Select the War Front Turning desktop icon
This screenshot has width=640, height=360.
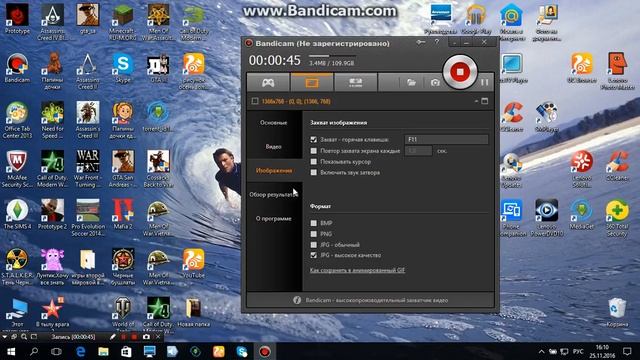pyautogui.click(x=87, y=169)
